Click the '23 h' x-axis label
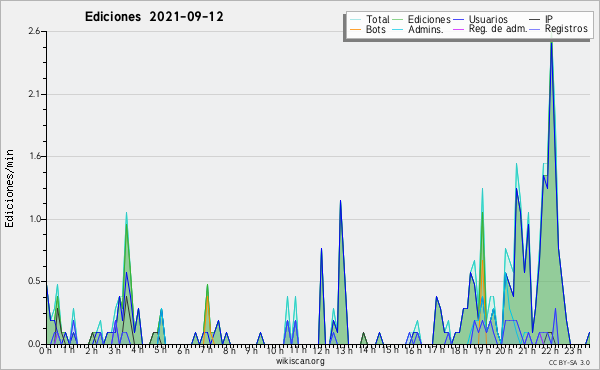Viewport: 600px width, 370px height. point(573,351)
